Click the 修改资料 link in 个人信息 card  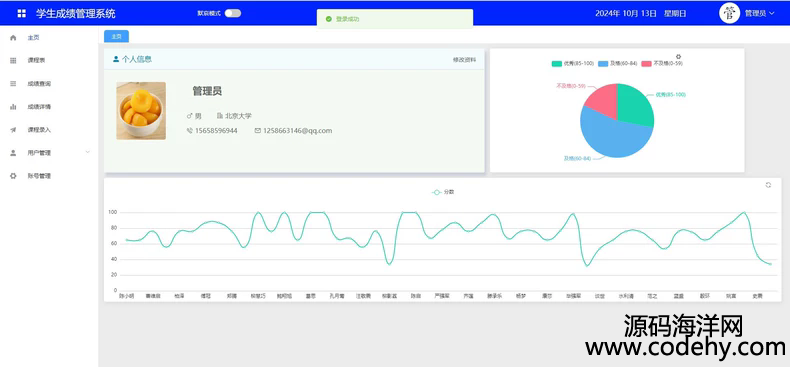(x=464, y=59)
